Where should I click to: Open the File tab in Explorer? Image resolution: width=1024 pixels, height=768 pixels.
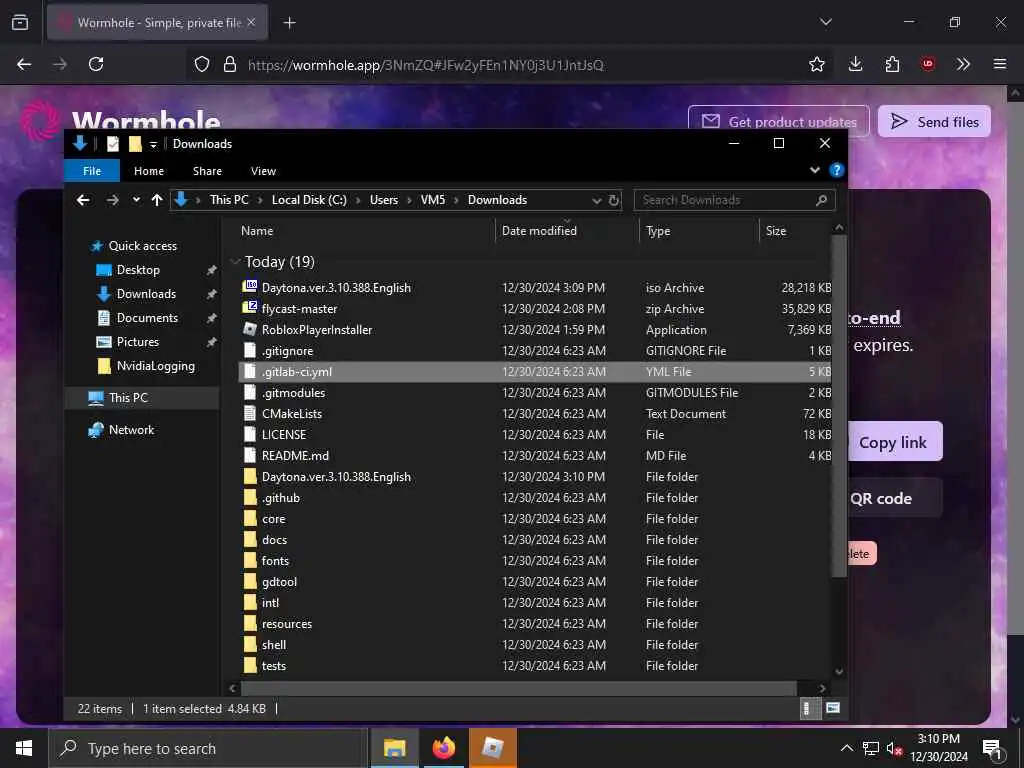point(92,171)
